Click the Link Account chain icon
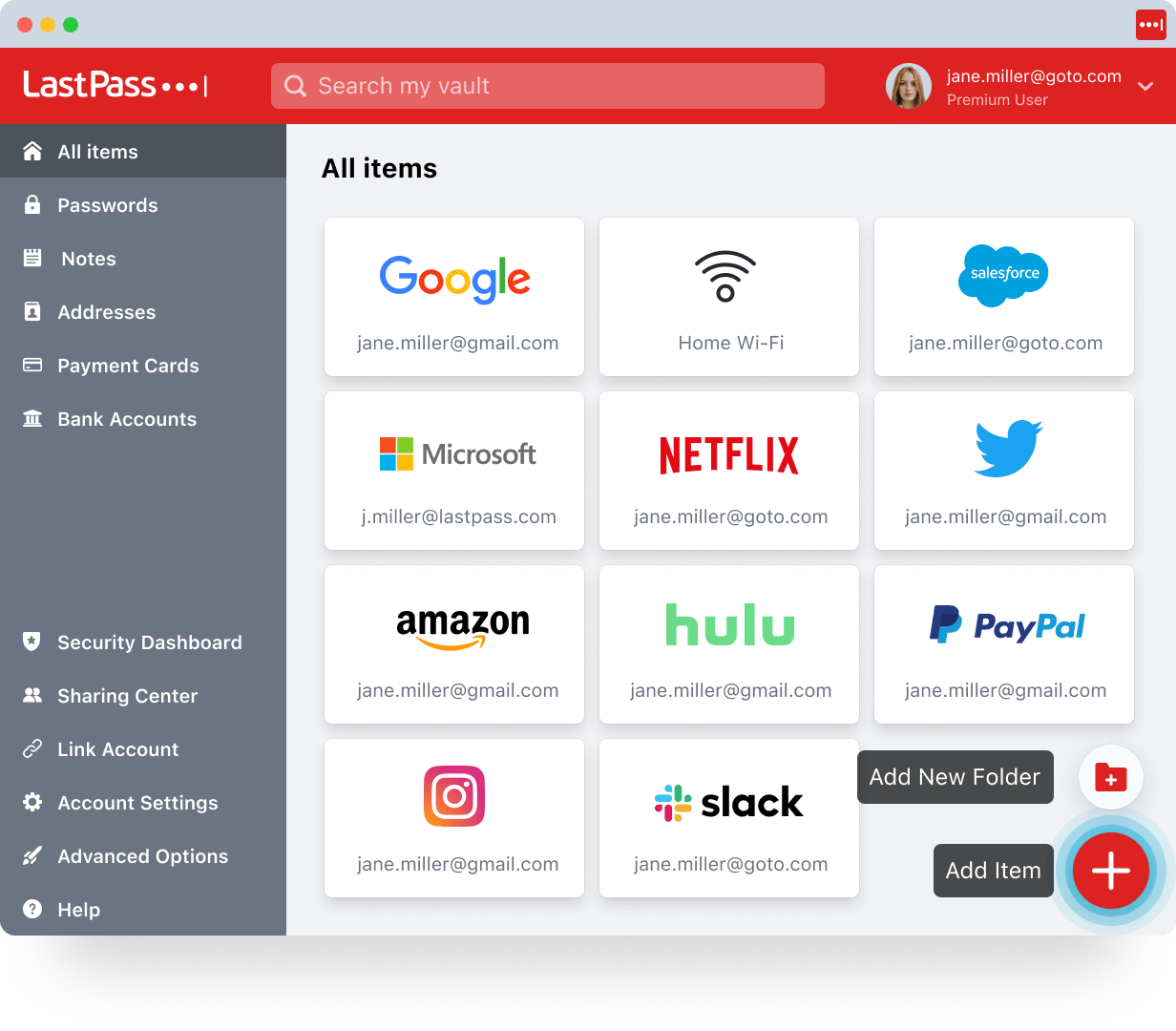1176x1031 pixels. pos(32,749)
